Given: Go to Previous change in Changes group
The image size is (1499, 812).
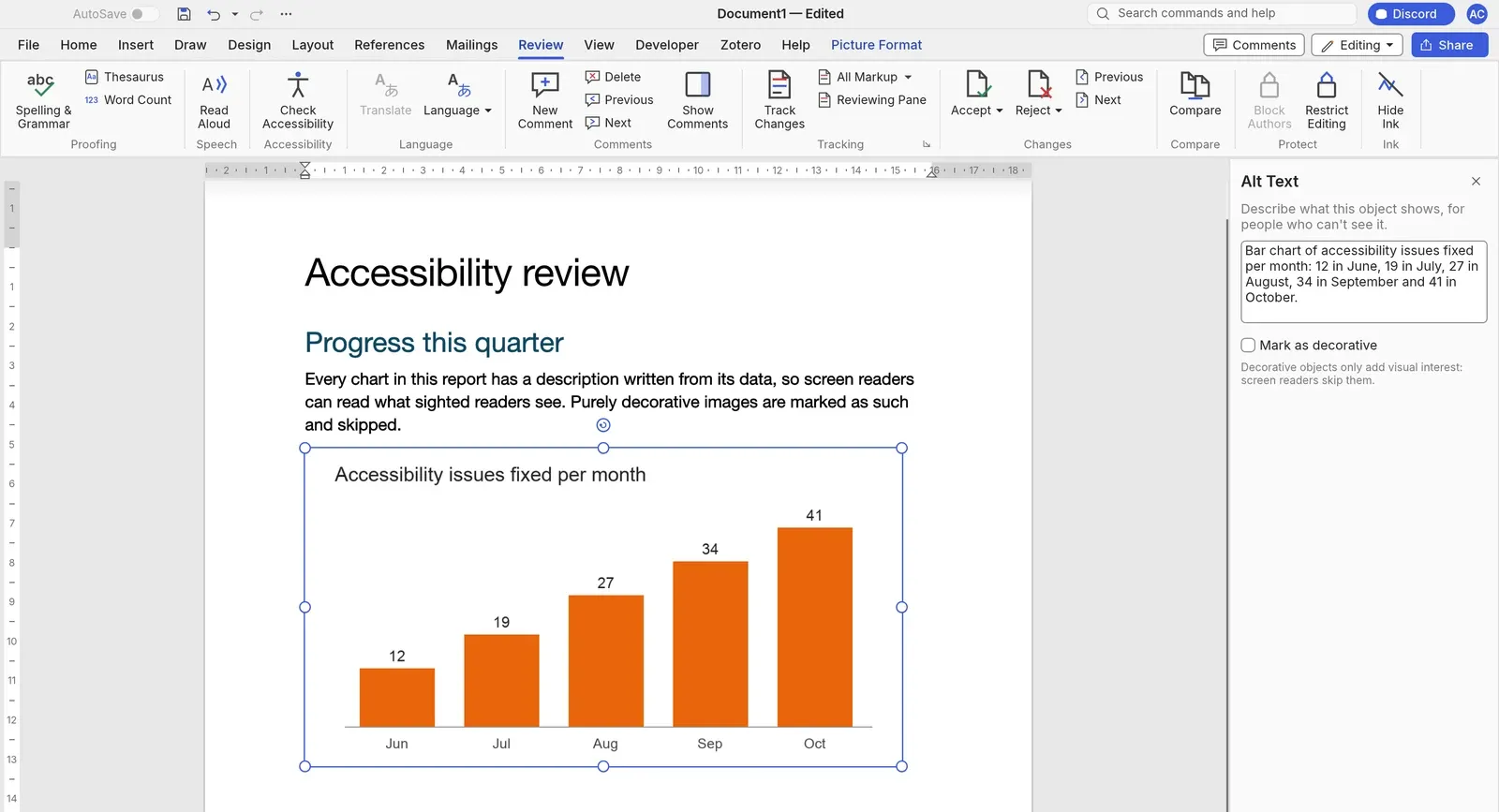Looking at the screenshot, I should tap(1109, 77).
